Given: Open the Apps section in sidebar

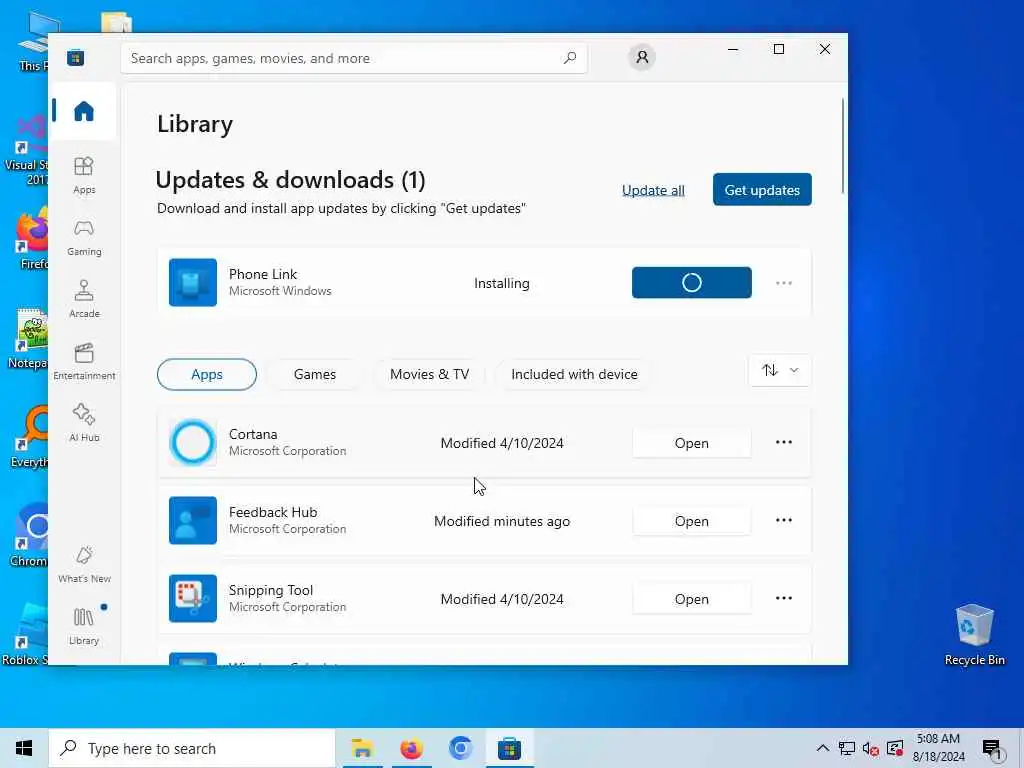Looking at the screenshot, I should [84, 175].
